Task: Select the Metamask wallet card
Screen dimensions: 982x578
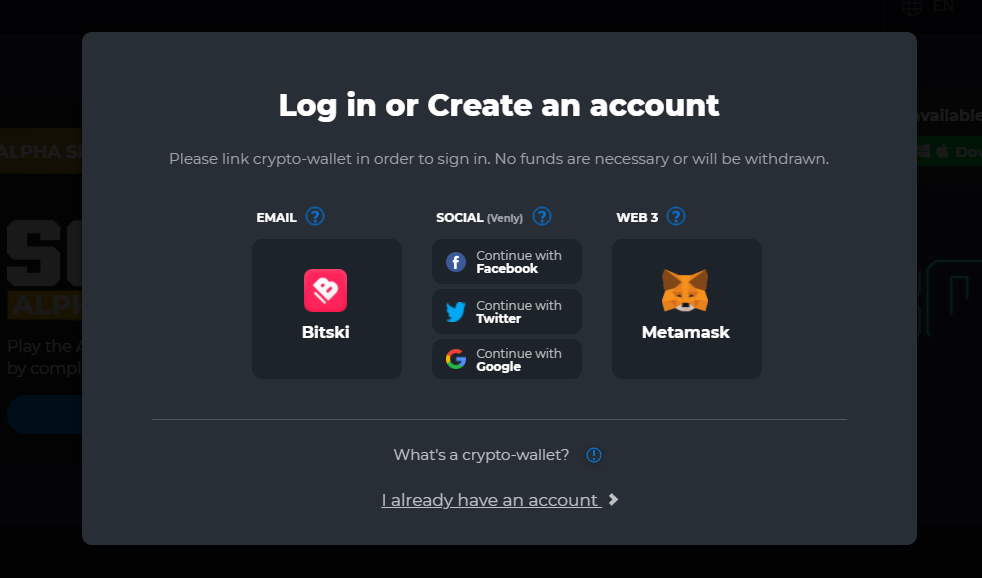Action: click(687, 309)
